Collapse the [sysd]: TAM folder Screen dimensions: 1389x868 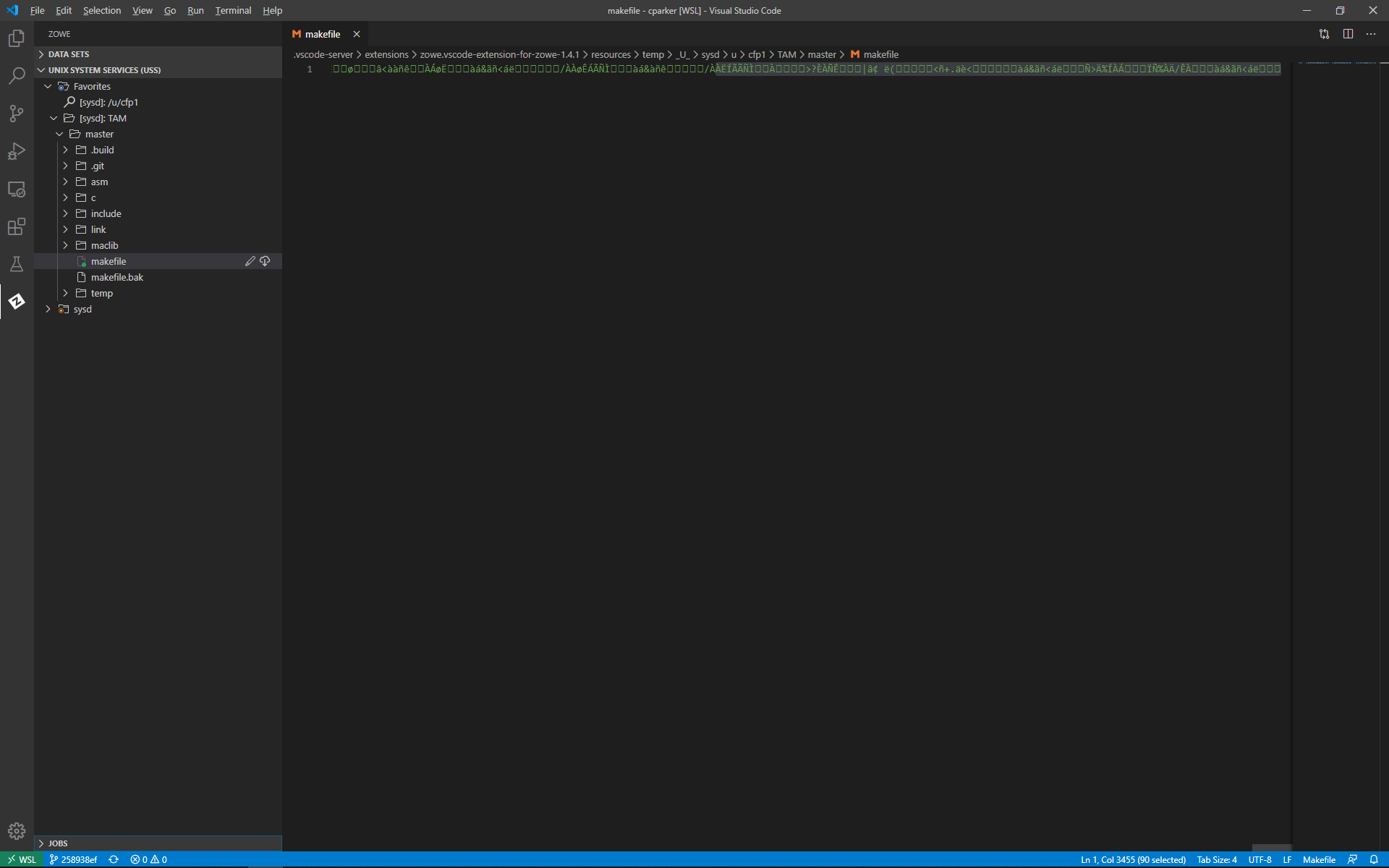54,118
